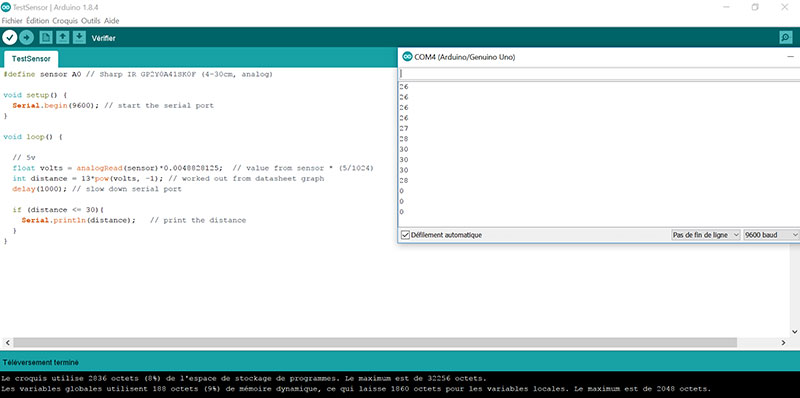Screen dimensions: 800x398
Task: Click 'COM4 (Arduino/Genuino Uno)' title text
Action: [x=465, y=57]
